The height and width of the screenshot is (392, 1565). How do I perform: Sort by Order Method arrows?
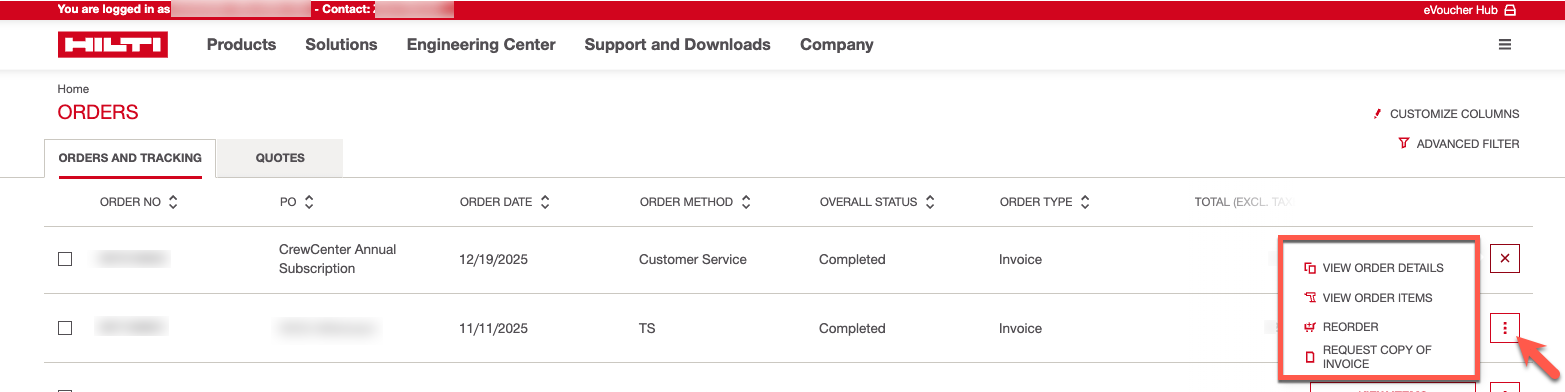[746, 202]
